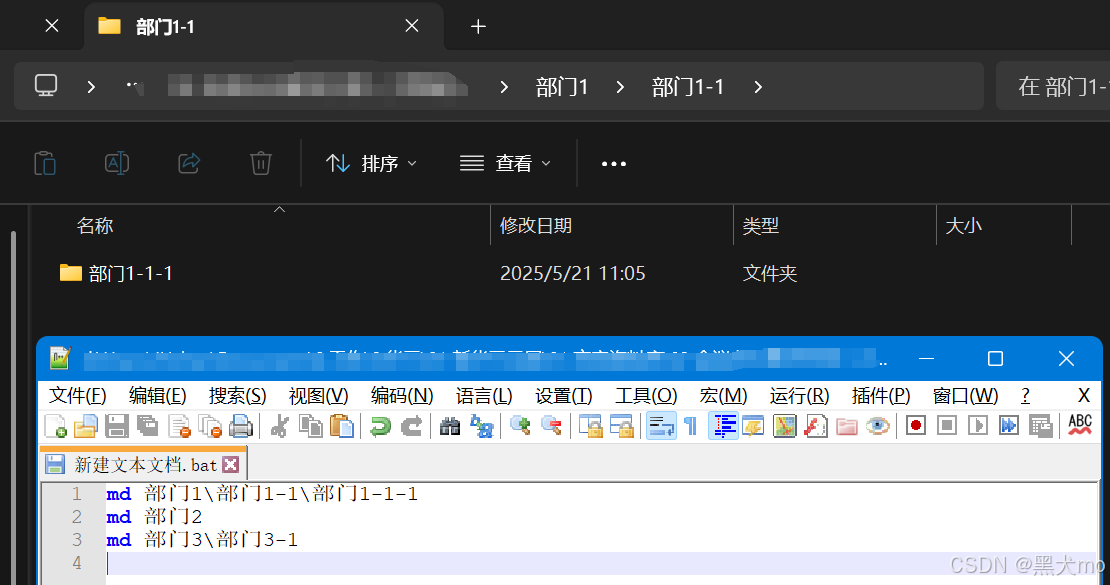Image resolution: width=1110 pixels, height=585 pixels.
Task: Toggle Word wrap in Notepad++ toolbar
Action: point(661,426)
